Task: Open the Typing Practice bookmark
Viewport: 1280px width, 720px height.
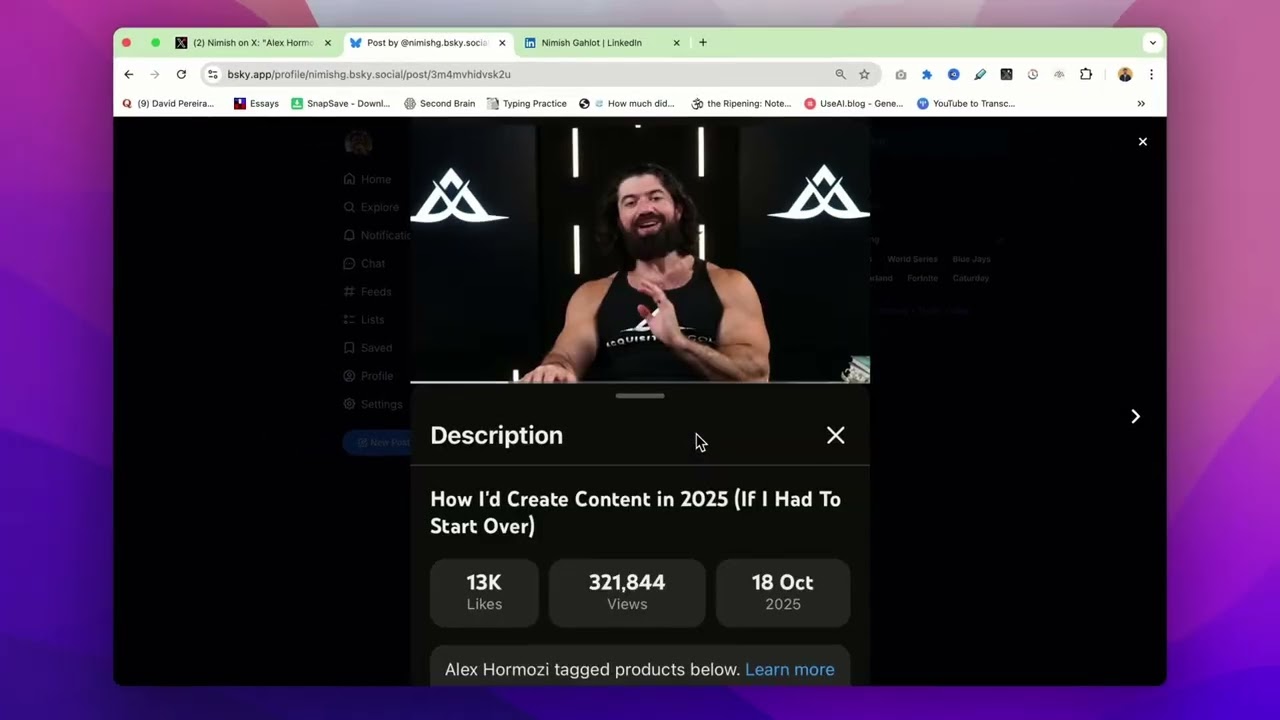Action: 526,103
